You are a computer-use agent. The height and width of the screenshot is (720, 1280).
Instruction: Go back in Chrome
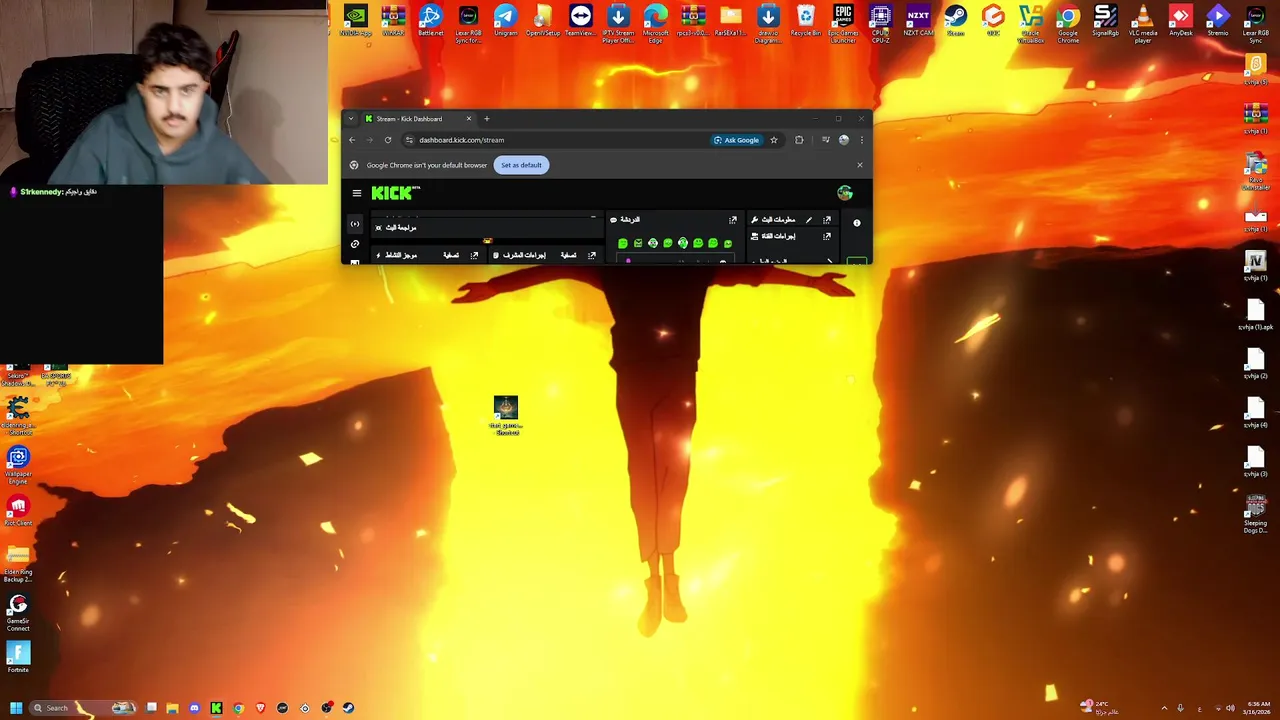[x=352, y=140]
